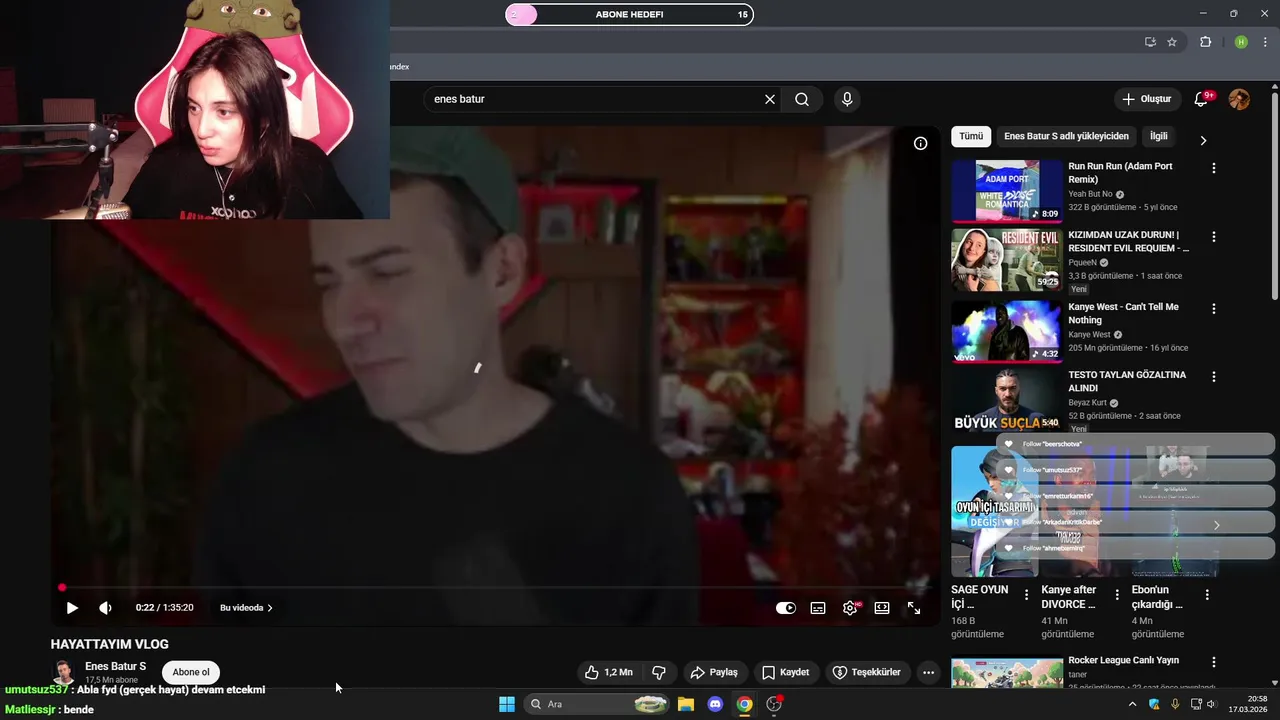Select the Tümü filter chip
Screen dimensions: 1280x720
pyautogui.click(x=971, y=136)
